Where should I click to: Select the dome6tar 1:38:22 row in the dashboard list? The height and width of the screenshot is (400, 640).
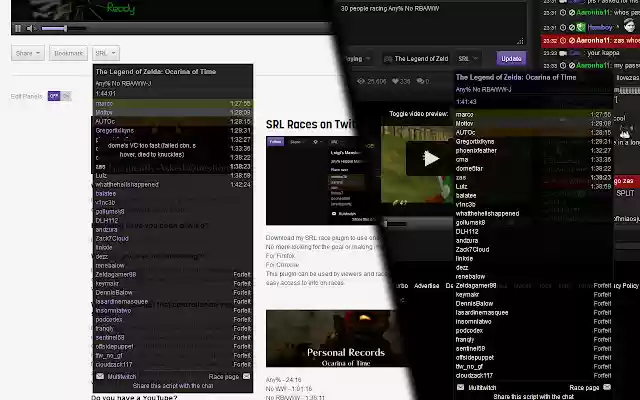pyautogui.click(x=533, y=169)
